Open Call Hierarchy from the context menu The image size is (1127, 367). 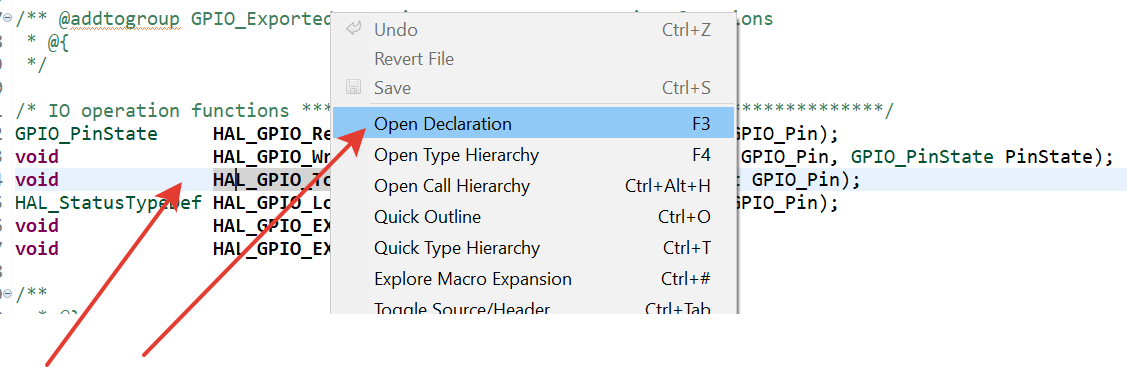[x=533, y=186]
